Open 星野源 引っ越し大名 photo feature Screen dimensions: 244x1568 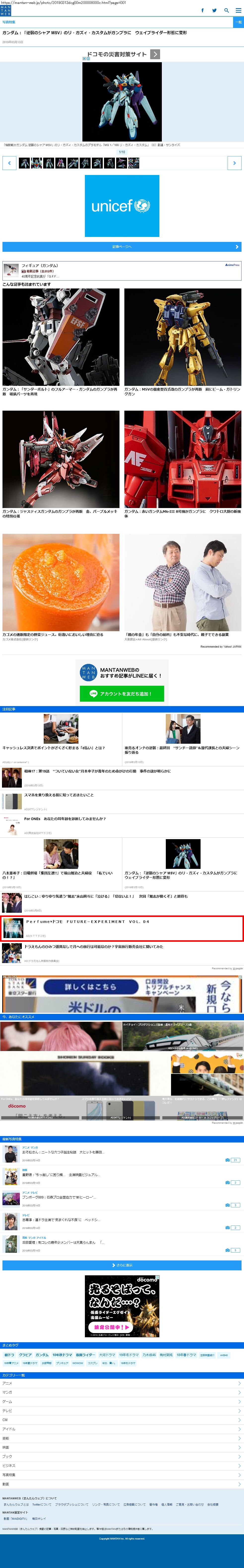tap(122, 1177)
